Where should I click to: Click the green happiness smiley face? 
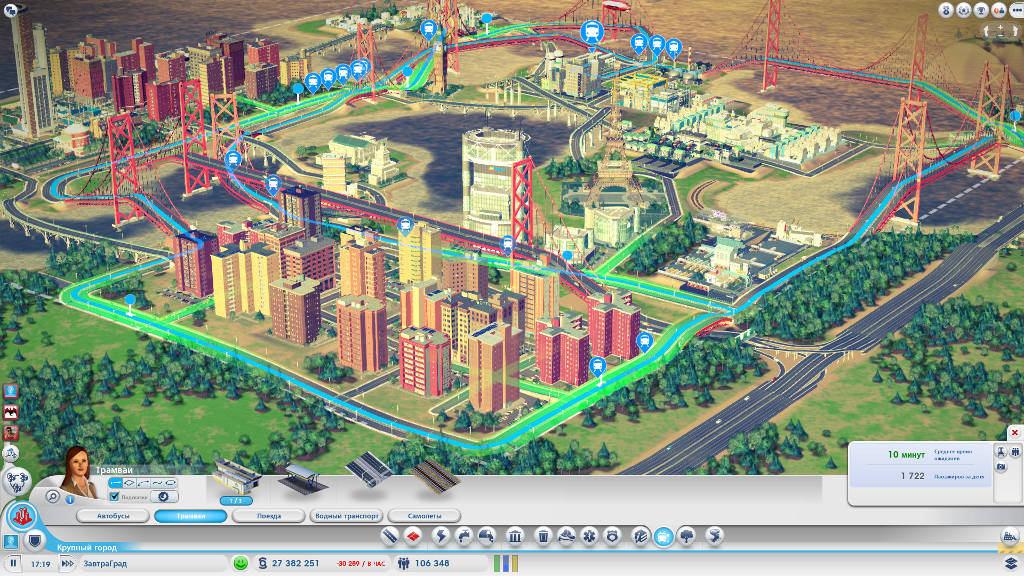pyautogui.click(x=241, y=563)
